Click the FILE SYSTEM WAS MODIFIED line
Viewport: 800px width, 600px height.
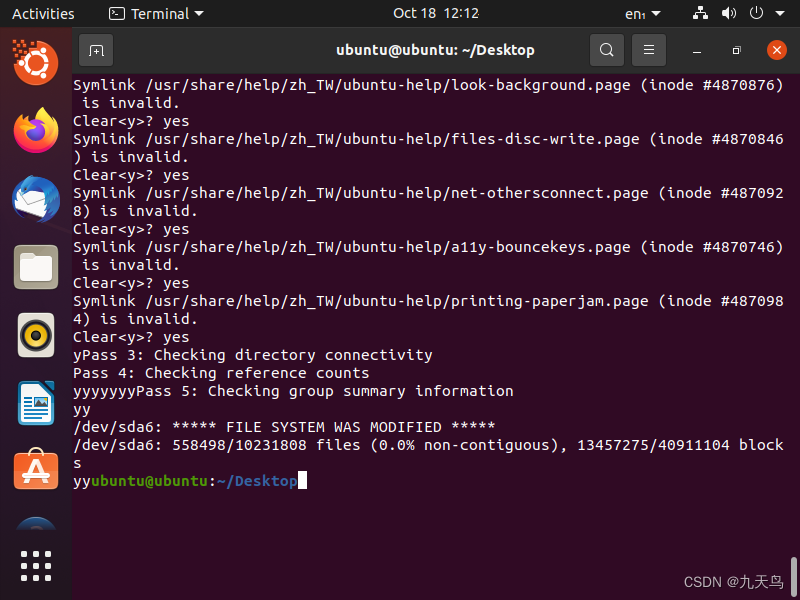coord(284,427)
